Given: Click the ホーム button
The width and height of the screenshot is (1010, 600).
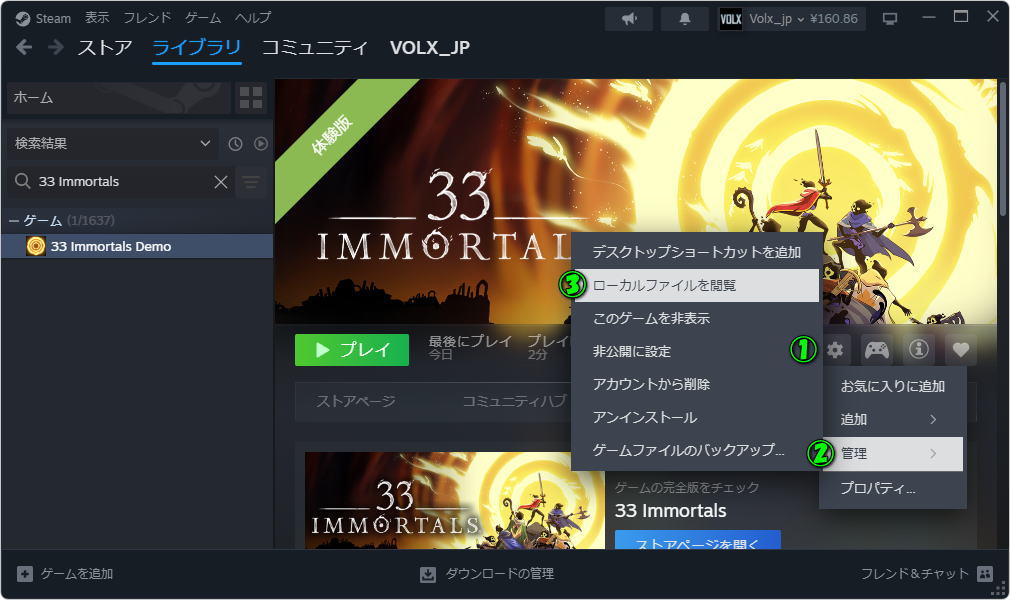Looking at the screenshot, I should 119,97.
